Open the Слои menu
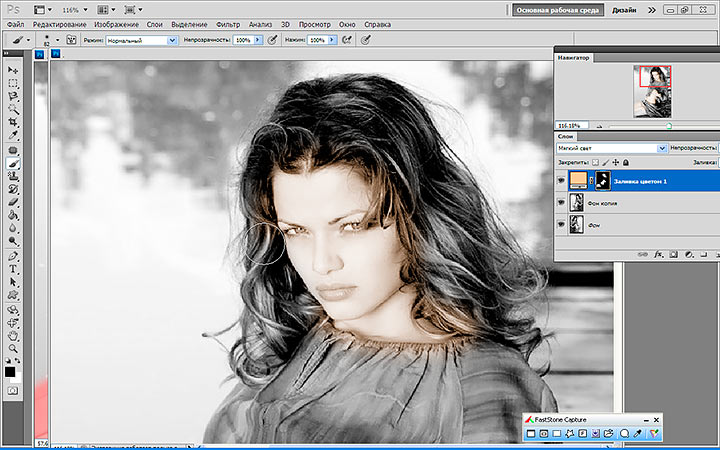The height and width of the screenshot is (450, 720). (155, 24)
